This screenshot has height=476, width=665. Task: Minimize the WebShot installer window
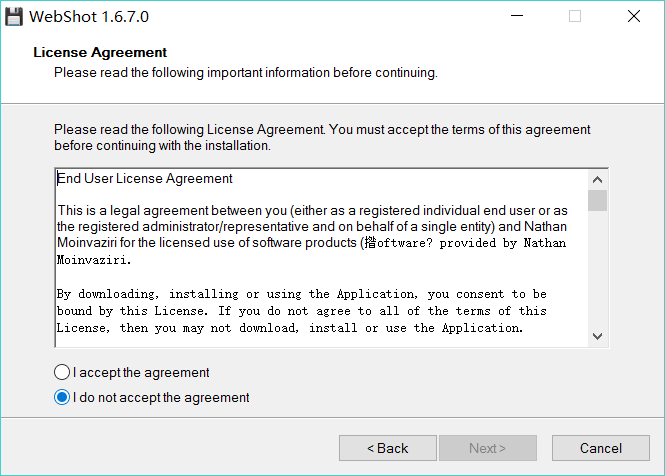(x=516, y=17)
